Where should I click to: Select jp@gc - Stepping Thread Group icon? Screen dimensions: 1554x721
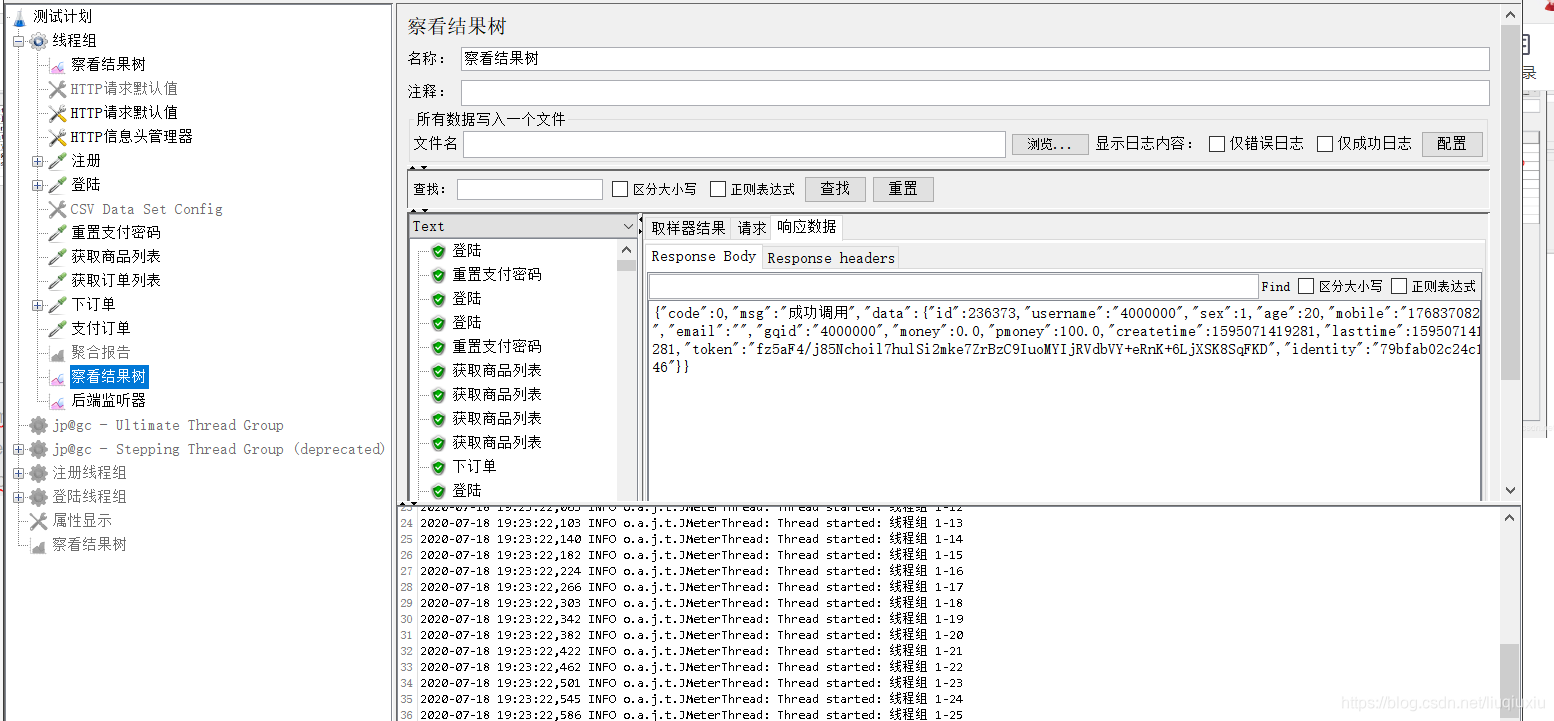[x=38, y=449]
